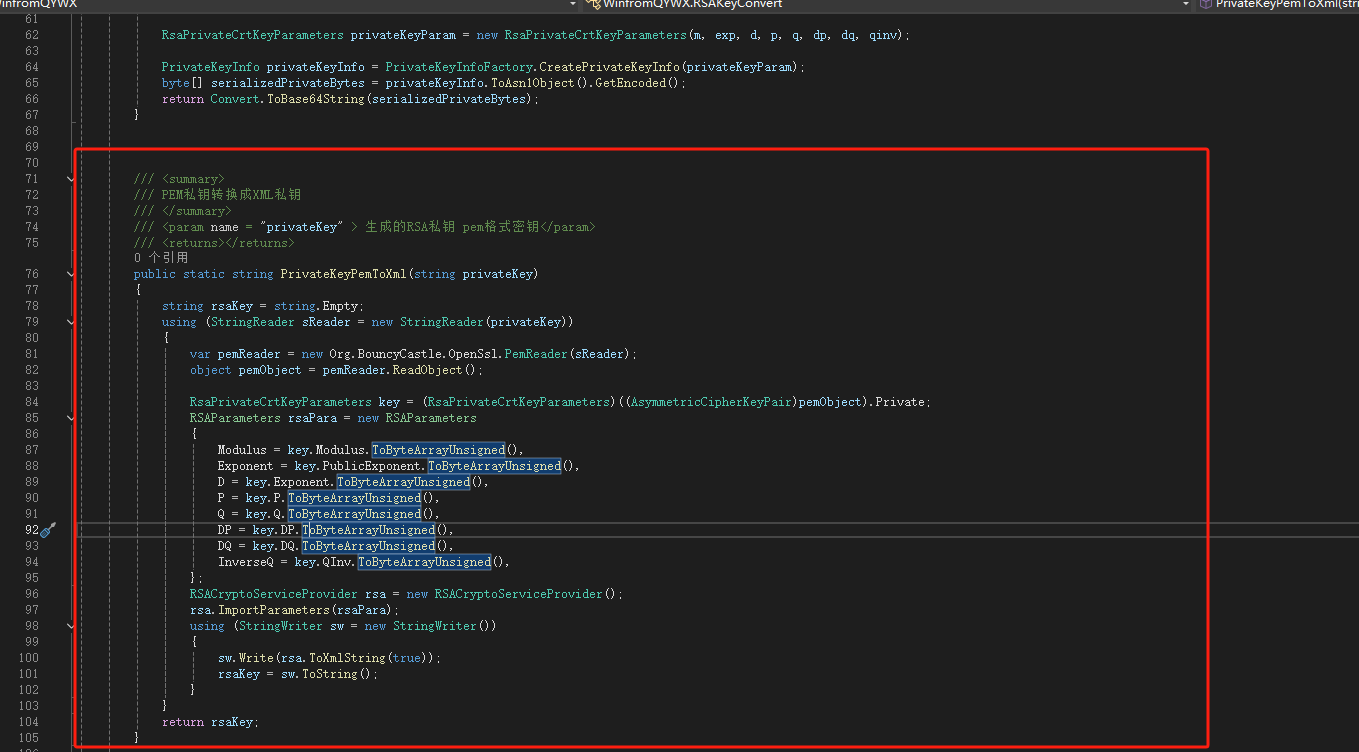Open the '0 个引用' references CodeLens link
Viewport: 1359px width, 752px height.
pyautogui.click(x=161, y=258)
